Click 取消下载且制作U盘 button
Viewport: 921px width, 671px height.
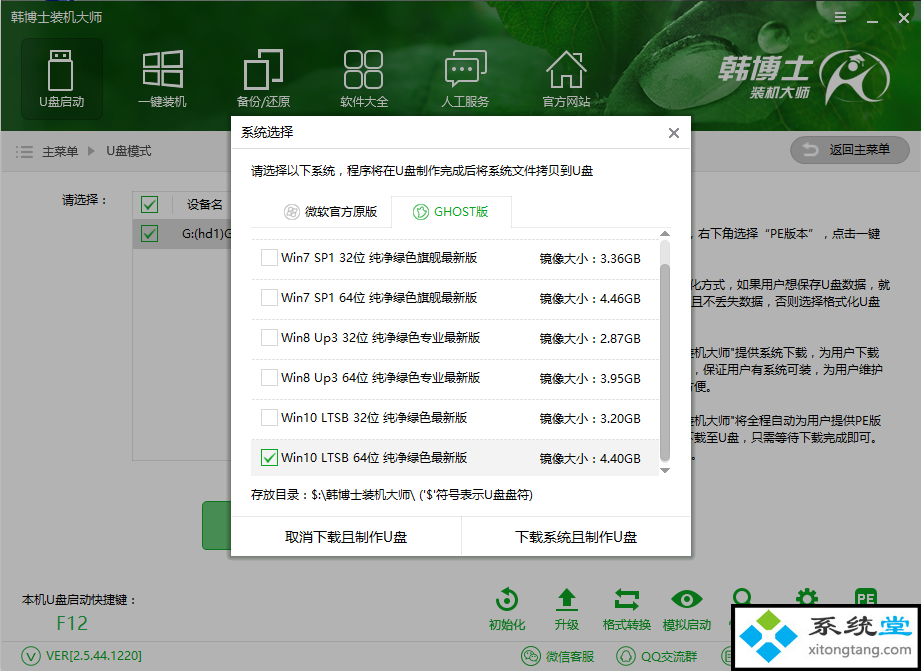(x=346, y=537)
